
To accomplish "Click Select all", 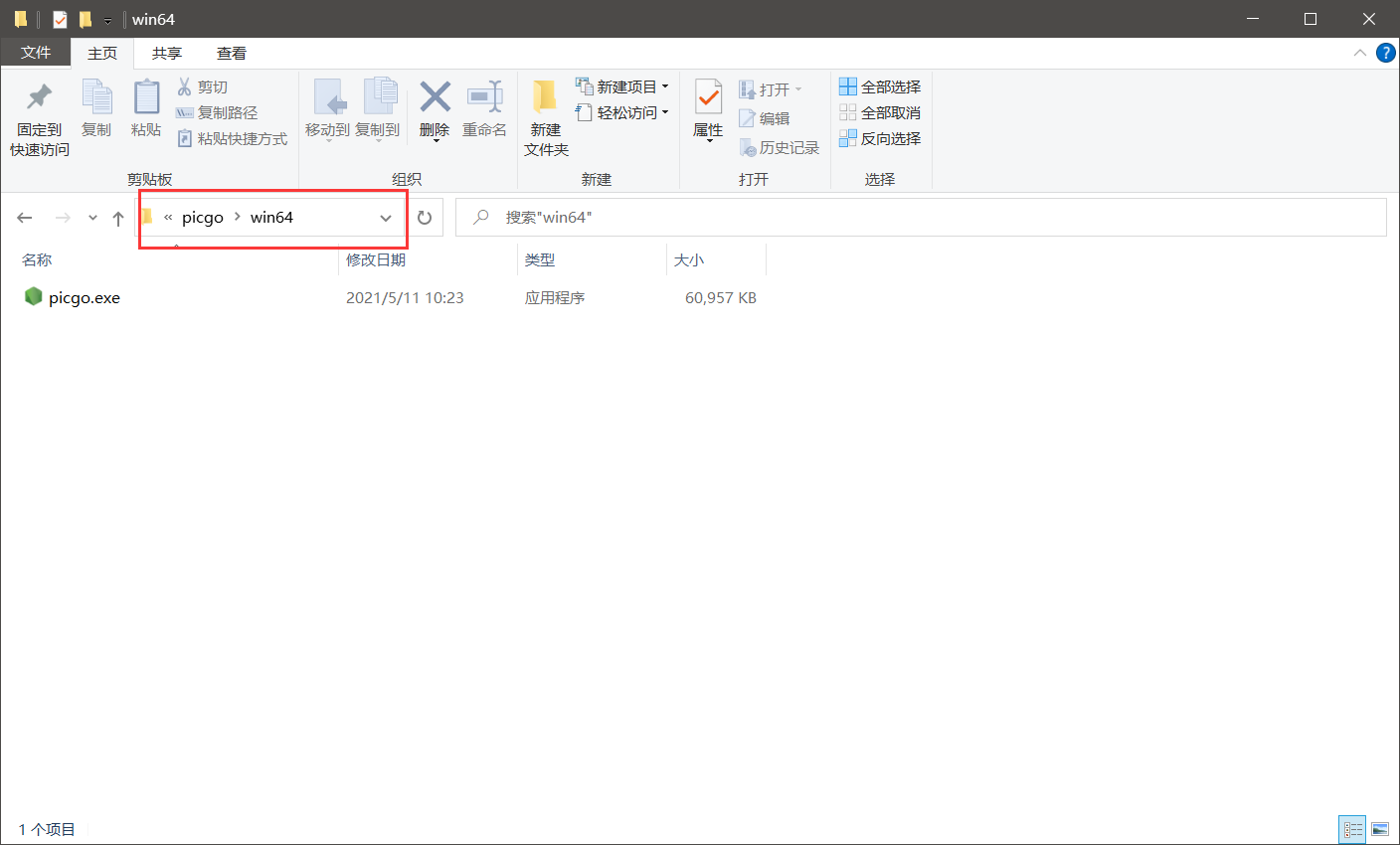I will click(x=880, y=87).
